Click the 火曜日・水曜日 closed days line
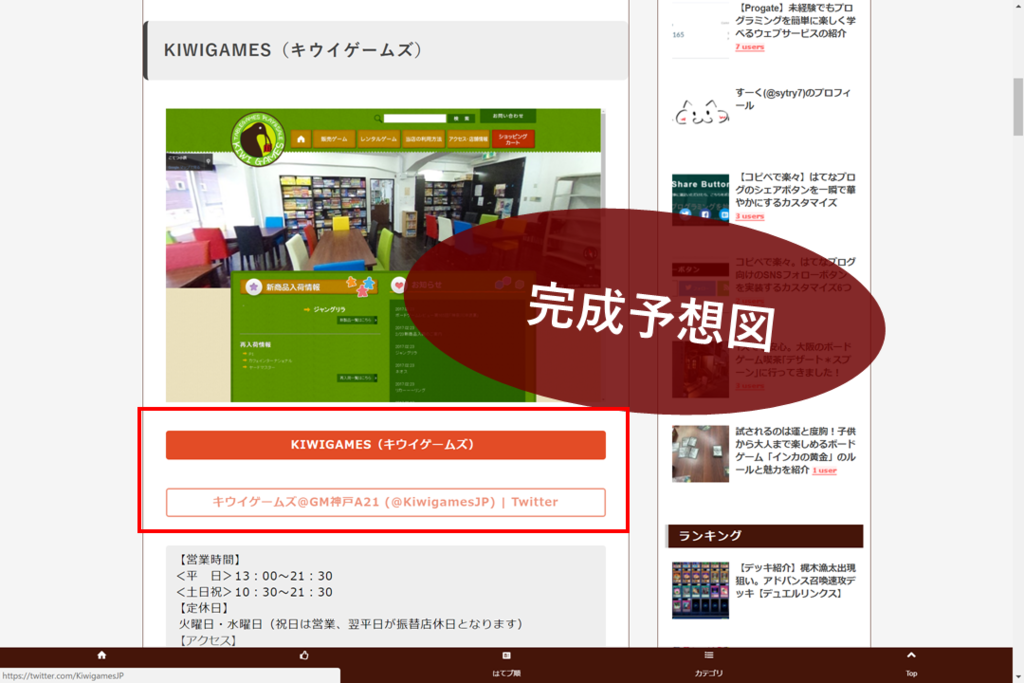 [351, 624]
